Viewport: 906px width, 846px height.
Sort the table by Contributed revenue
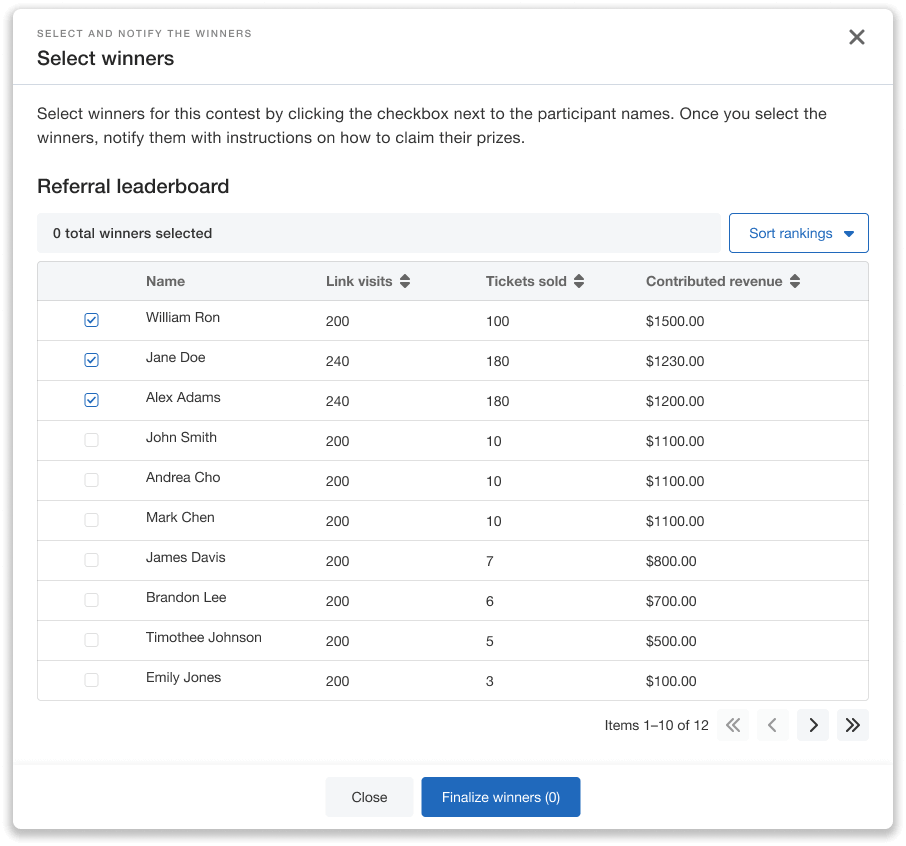point(794,281)
